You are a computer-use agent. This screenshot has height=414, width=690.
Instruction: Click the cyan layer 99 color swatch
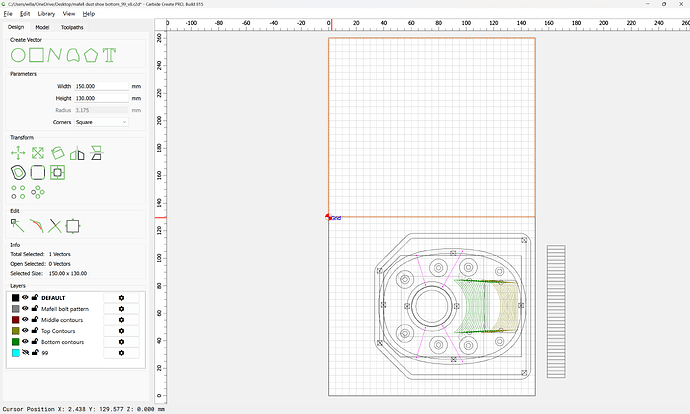coord(15,353)
